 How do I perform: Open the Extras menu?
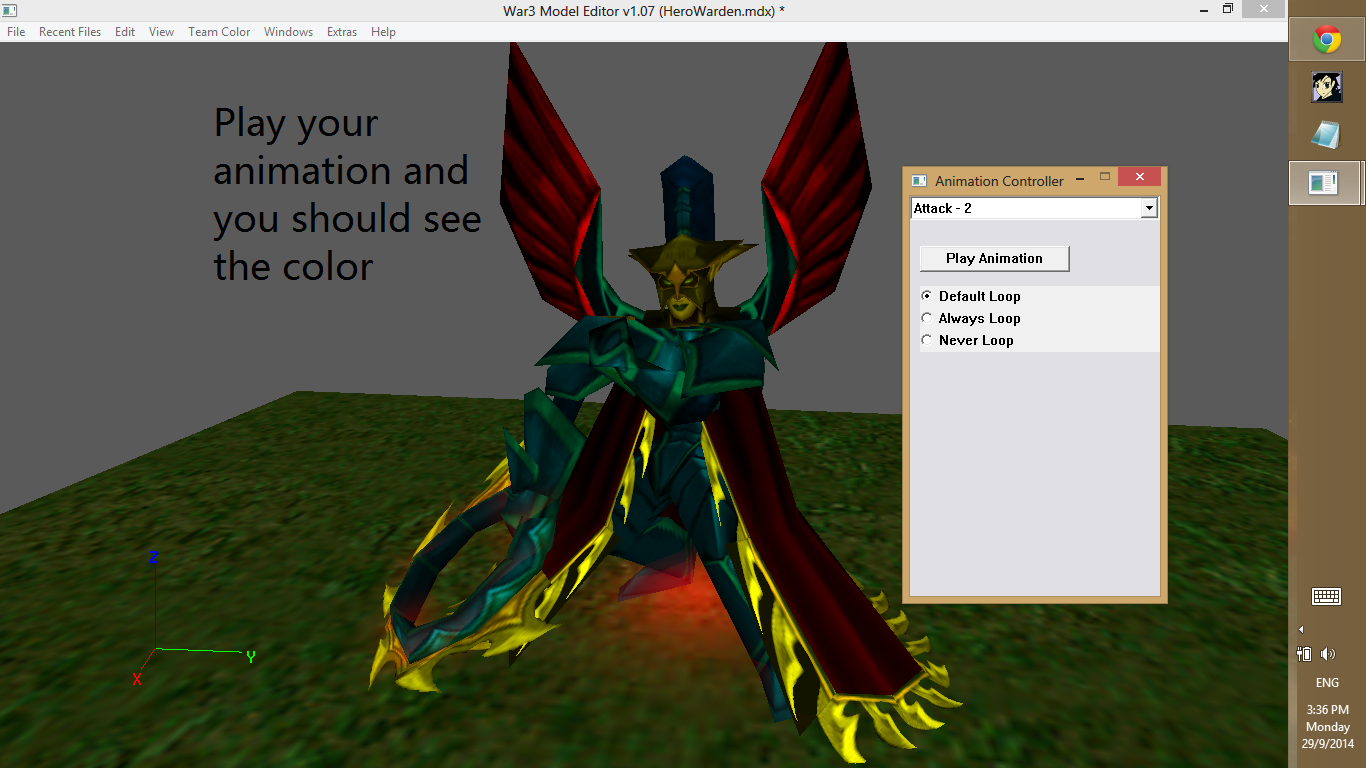click(342, 32)
